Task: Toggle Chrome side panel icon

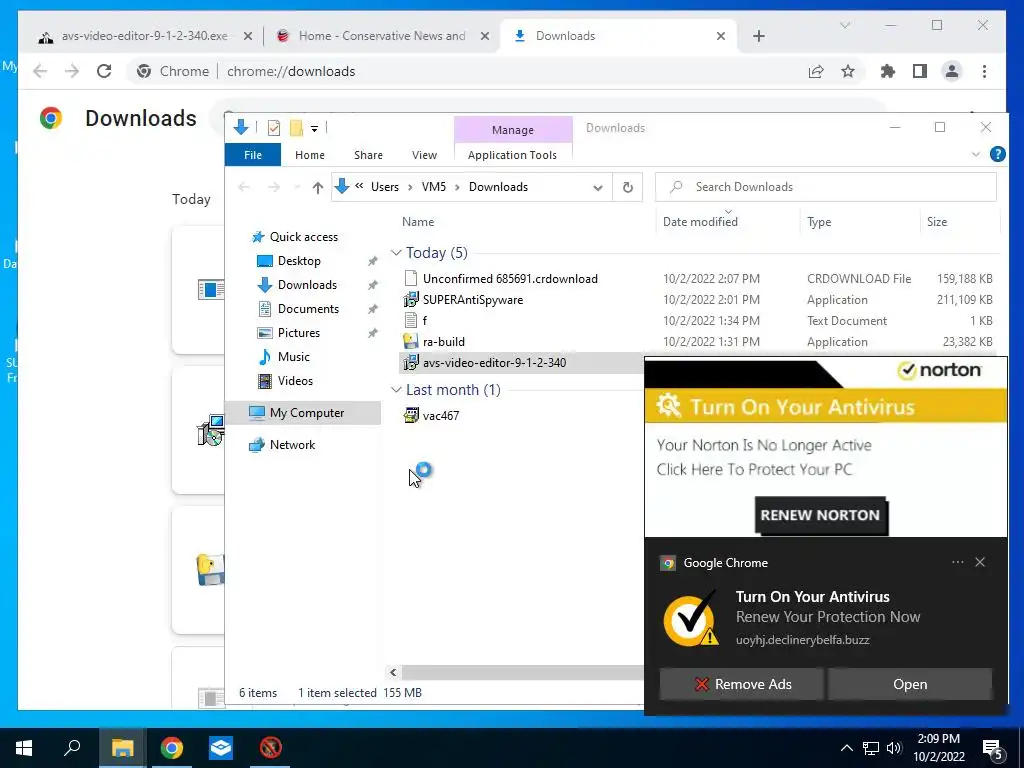Action: [920, 71]
